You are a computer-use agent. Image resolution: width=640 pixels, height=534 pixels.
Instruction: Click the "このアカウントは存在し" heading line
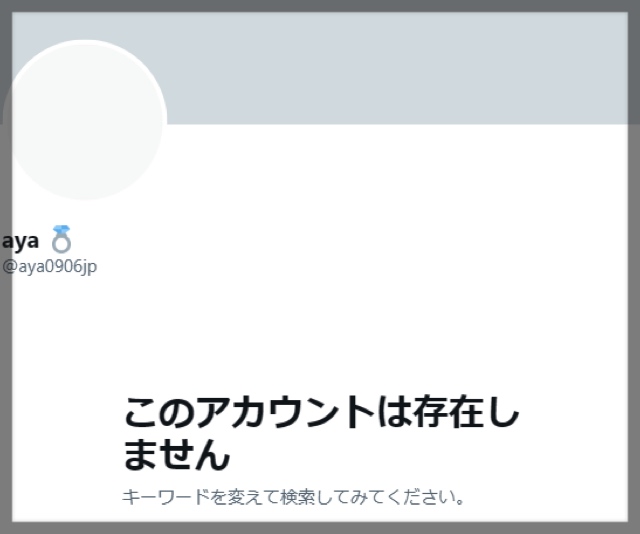(321, 412)
